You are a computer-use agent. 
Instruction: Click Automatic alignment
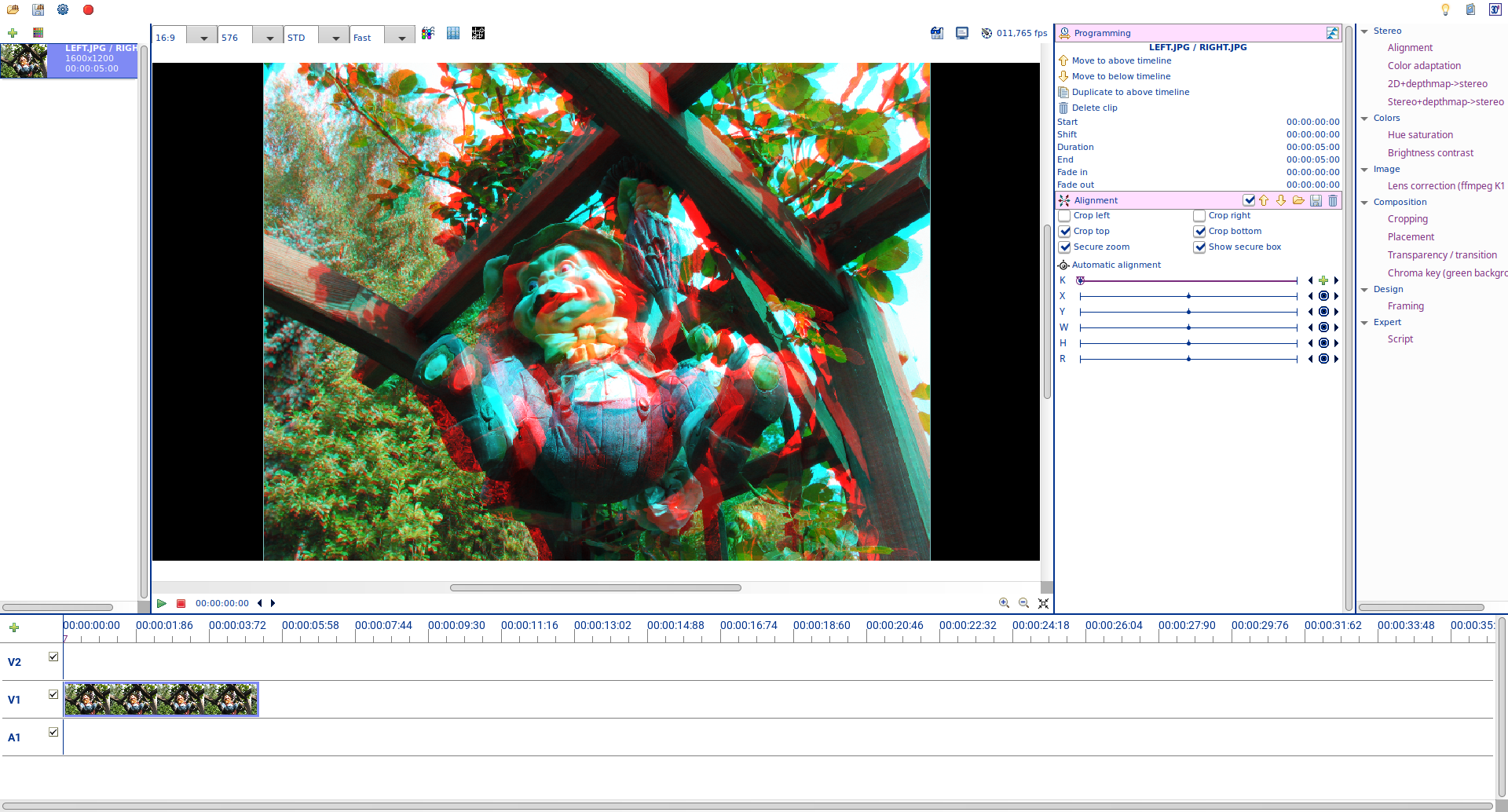point(1116,265)
